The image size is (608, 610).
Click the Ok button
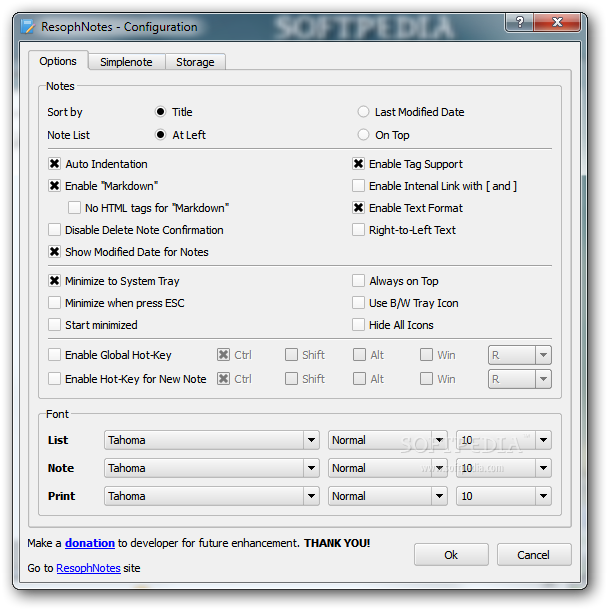pyautogui.click(x=451, y=555)
